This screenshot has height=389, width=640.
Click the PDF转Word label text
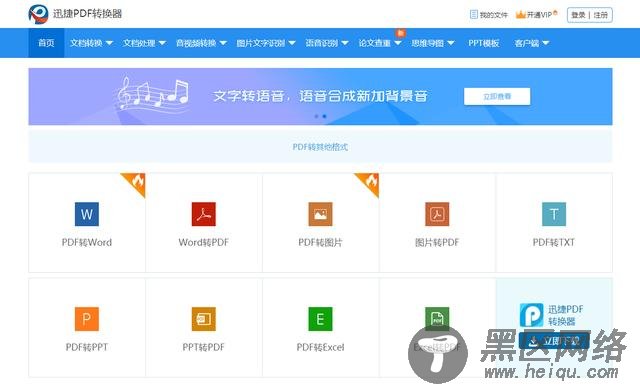87,242
